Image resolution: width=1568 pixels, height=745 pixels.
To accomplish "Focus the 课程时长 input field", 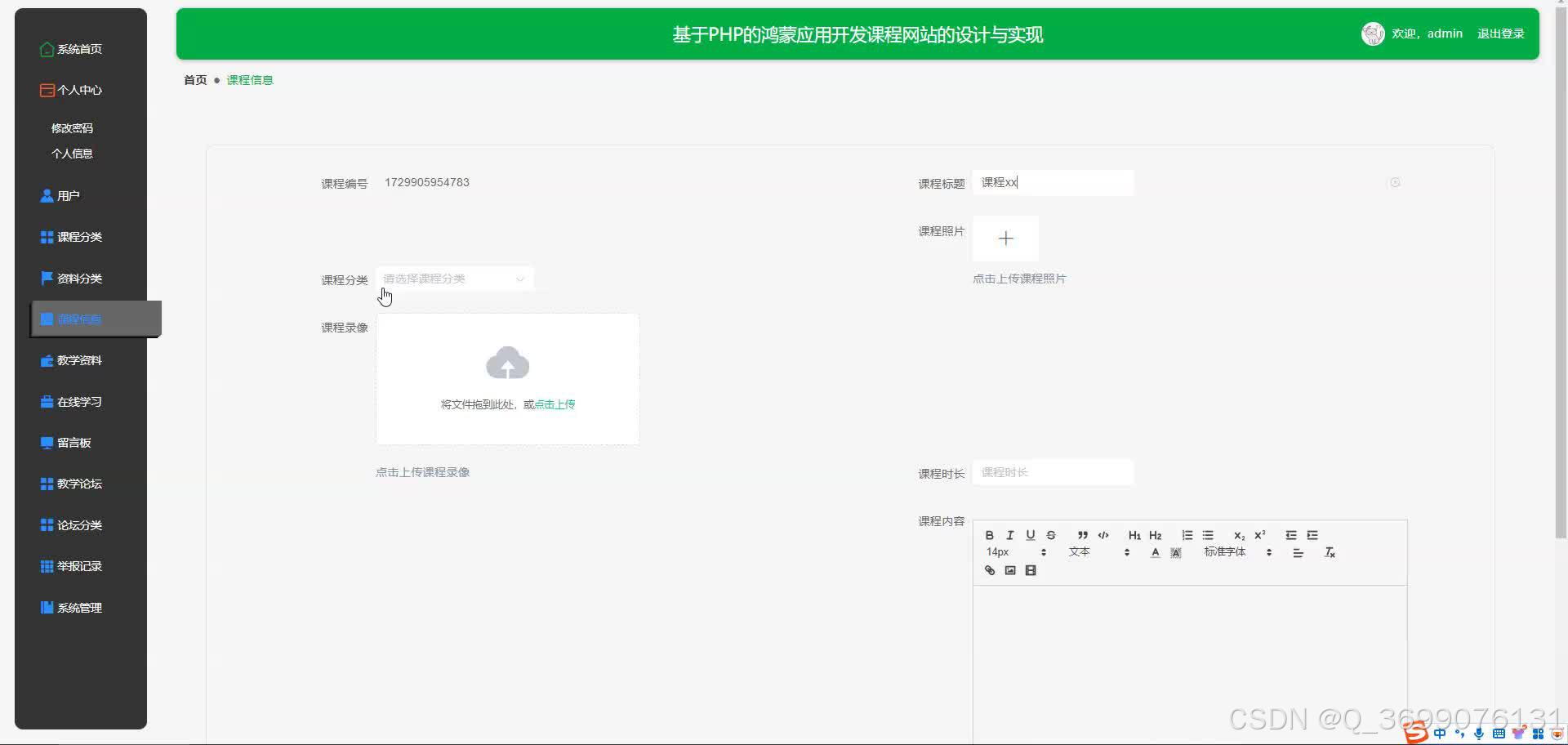I will (1053, 472).
